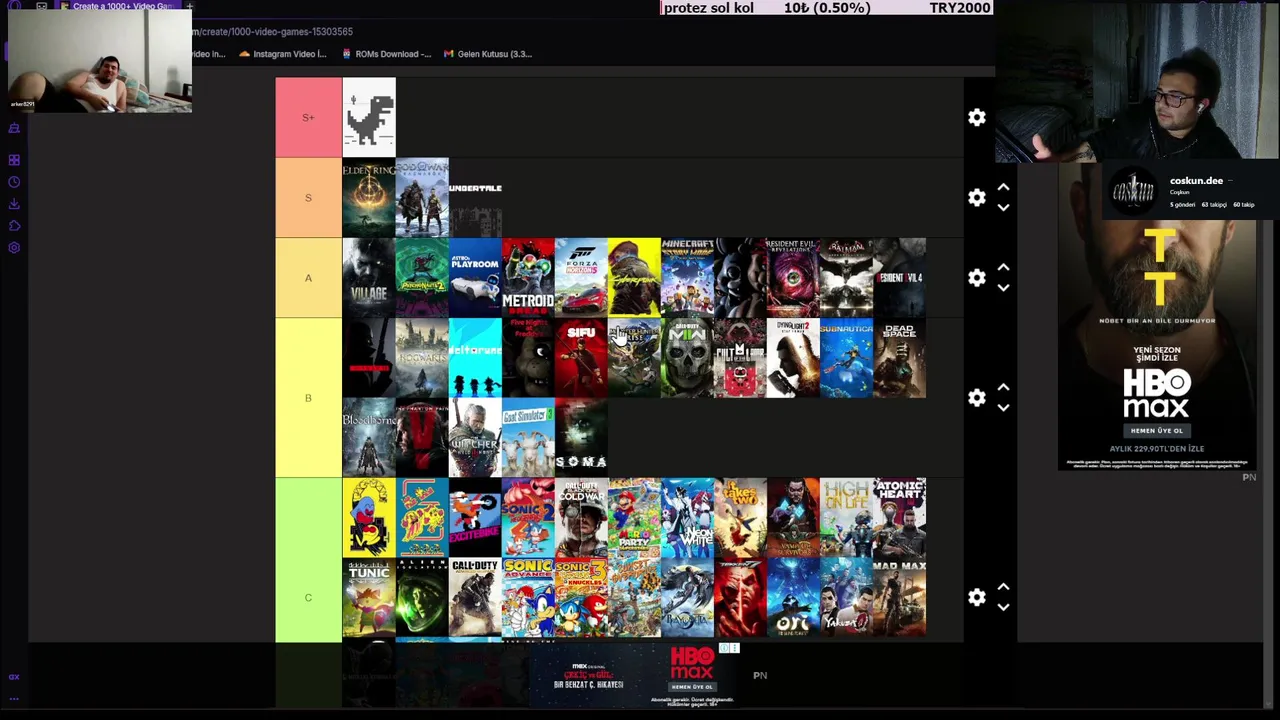Select the Tunic tile
The height and width of the screenshot is (720, 1280).
coord(369,598)
